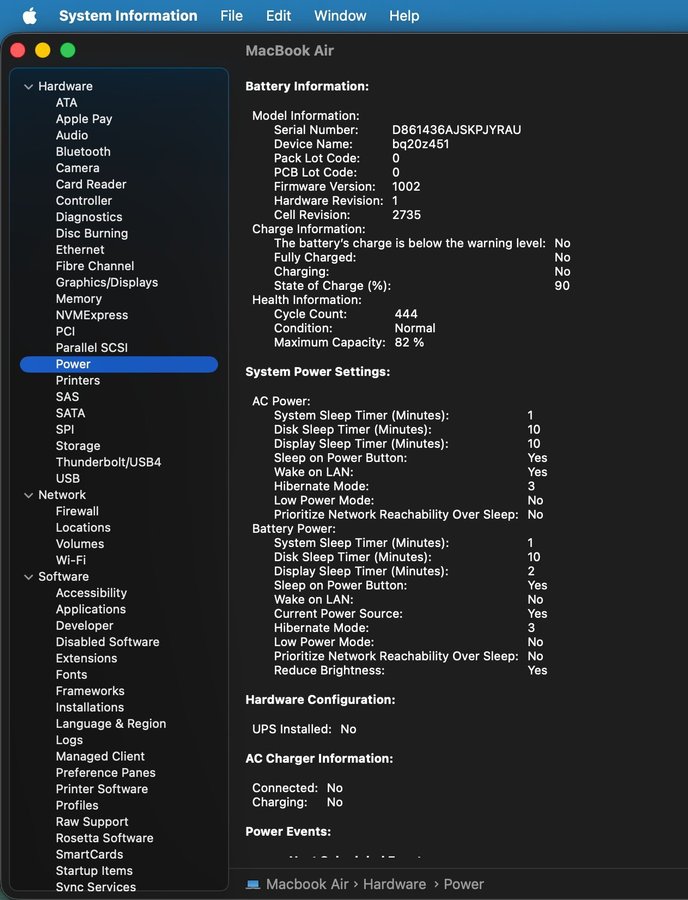Collapse the Hardware section

tap(28, 87)
